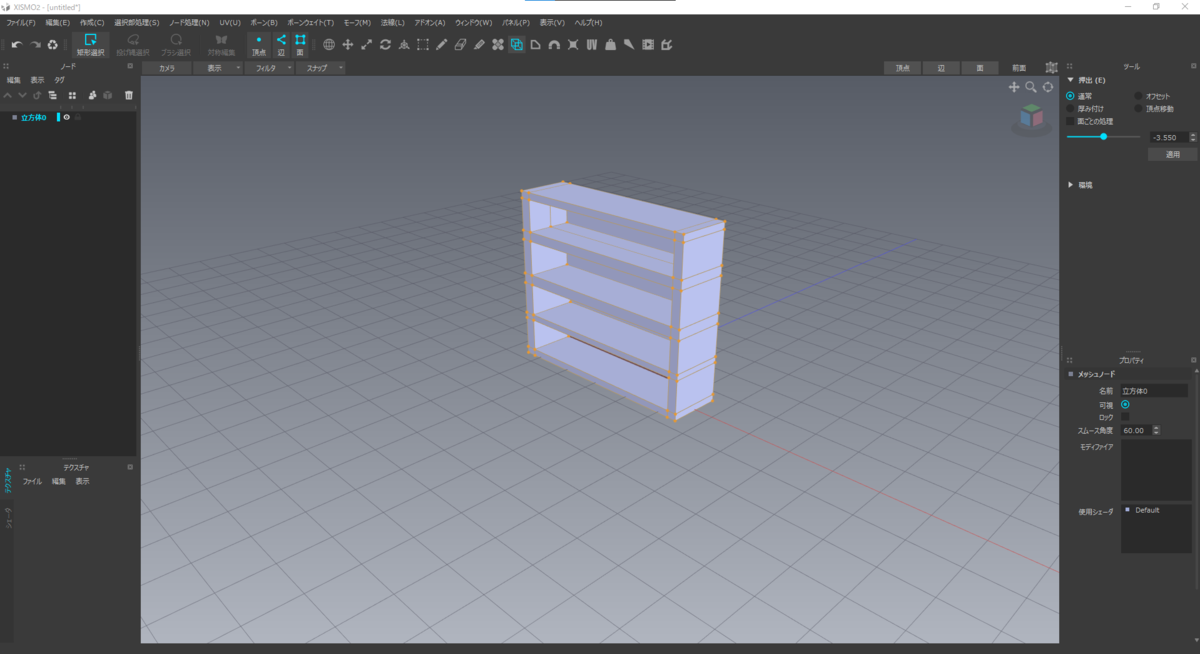Screen dimensions: 1200x654
Task: Select the scale tool (diagonal arrow icon)
Action: point(366,44)
